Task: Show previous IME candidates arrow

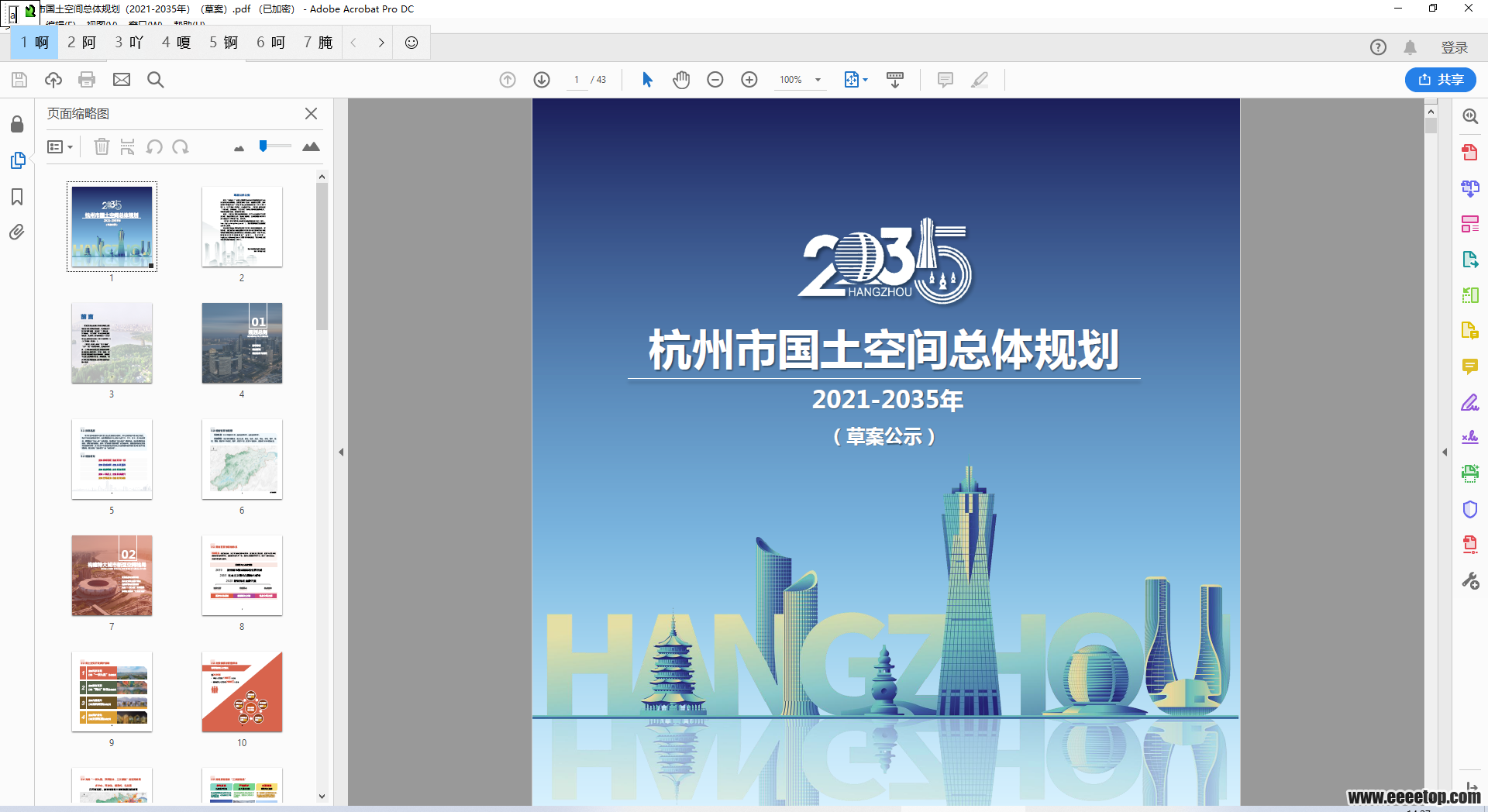Action: pos(353,43)
